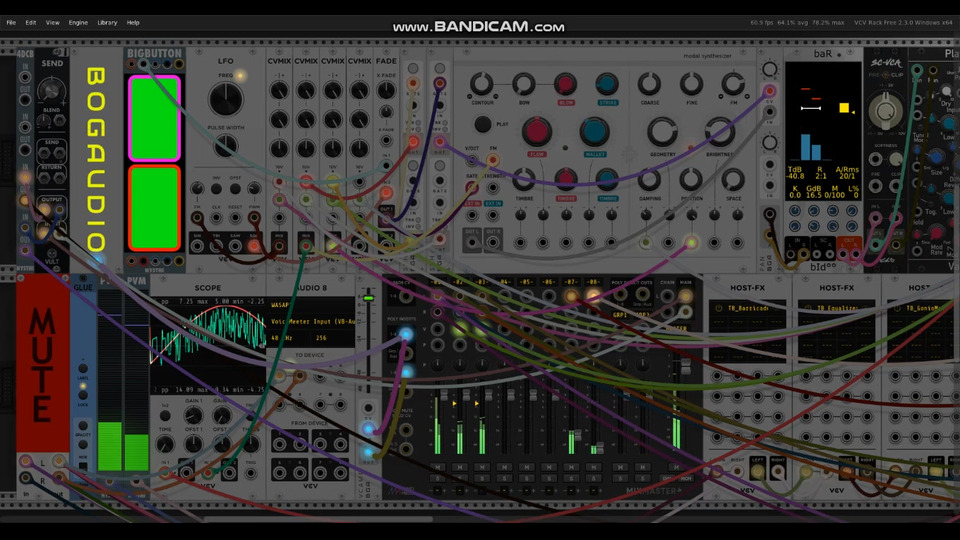
Task: Click the -01- channel label field
Action: tap(437, 282)
